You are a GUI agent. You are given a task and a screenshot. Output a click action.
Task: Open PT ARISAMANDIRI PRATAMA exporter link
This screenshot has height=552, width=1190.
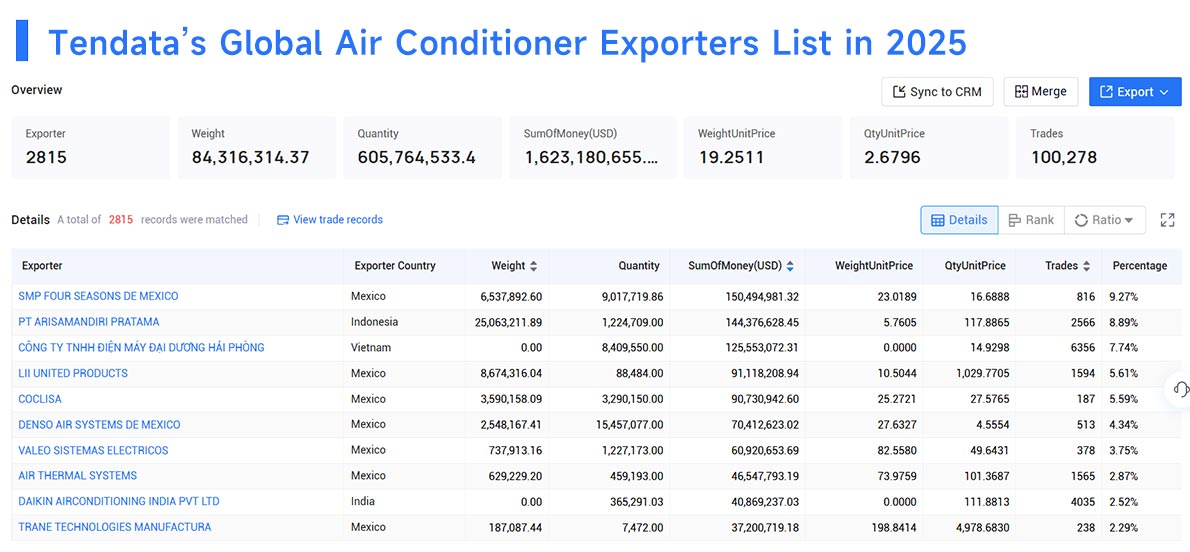89,322
